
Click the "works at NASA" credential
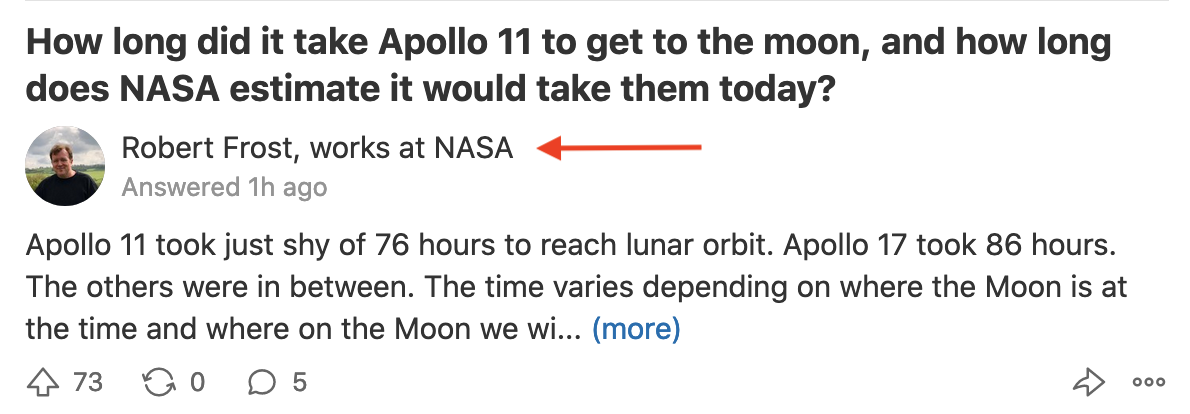coord(411,148)
